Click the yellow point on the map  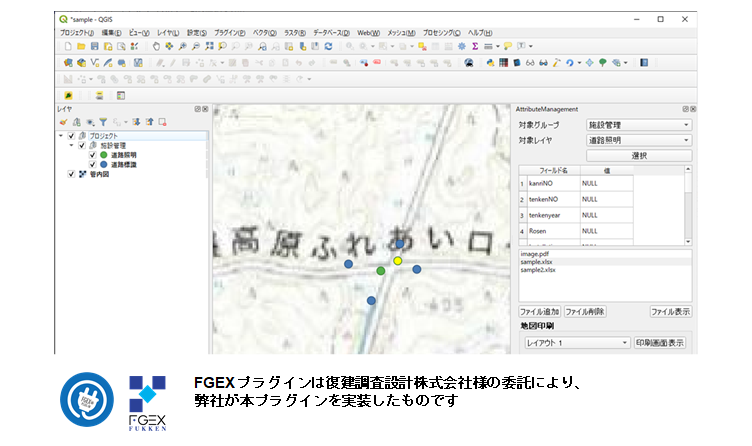coord(397,261)
